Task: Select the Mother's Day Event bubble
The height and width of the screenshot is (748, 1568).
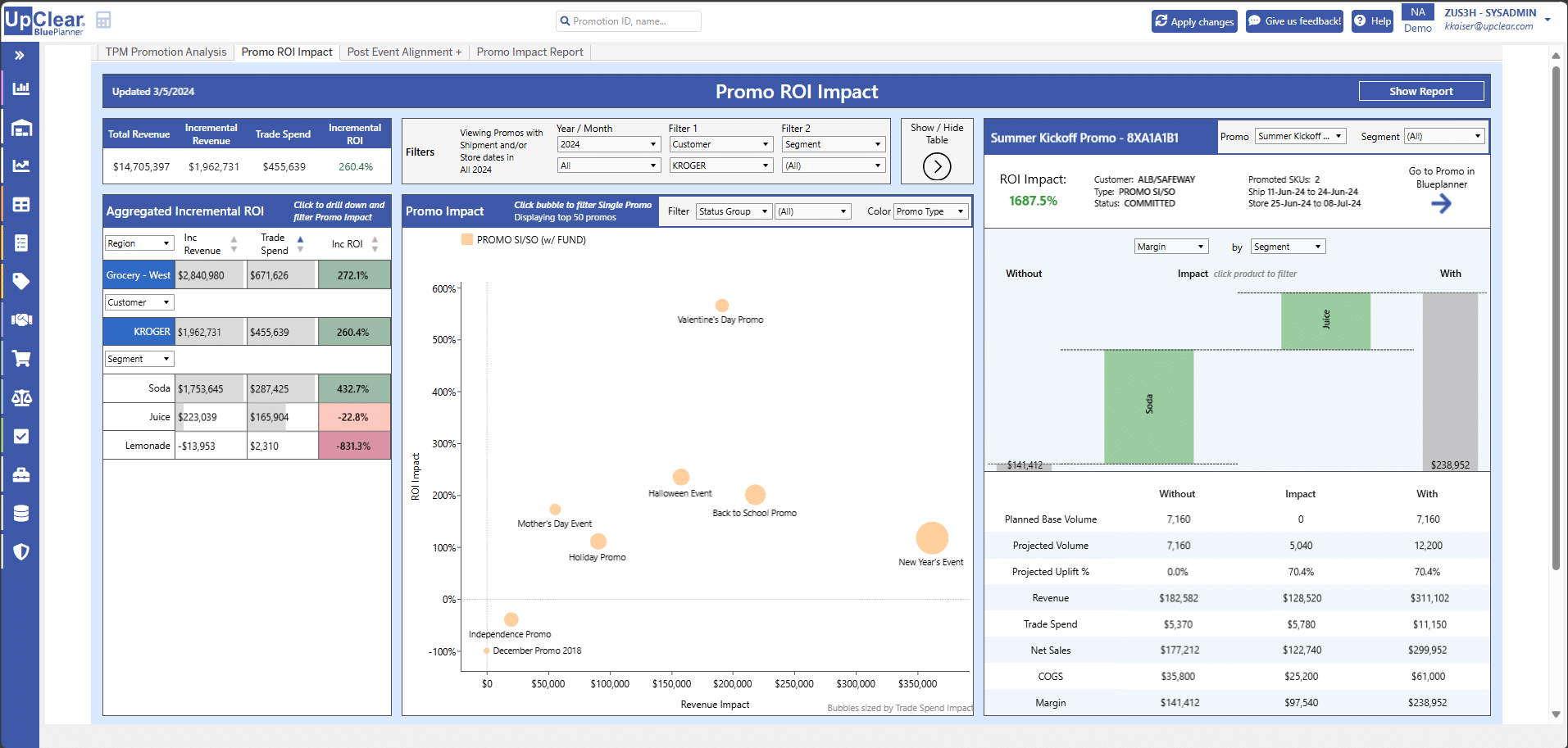Action: click(x=555, y=510)
